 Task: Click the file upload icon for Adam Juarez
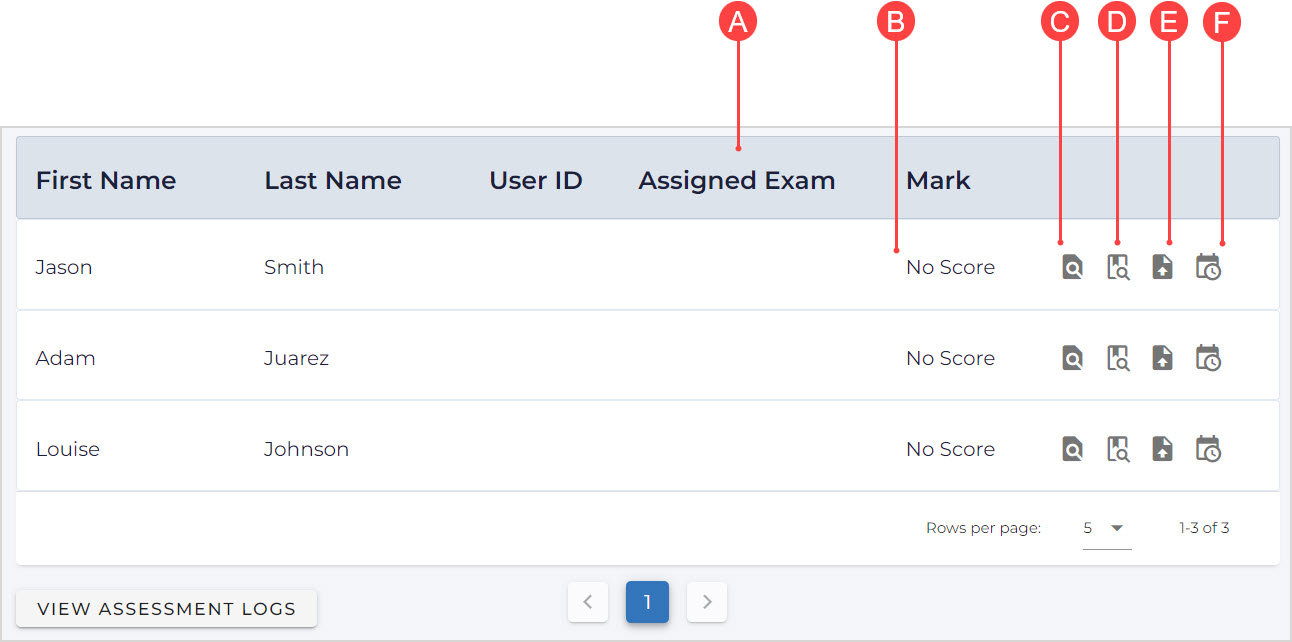[x=1162, y=358]
